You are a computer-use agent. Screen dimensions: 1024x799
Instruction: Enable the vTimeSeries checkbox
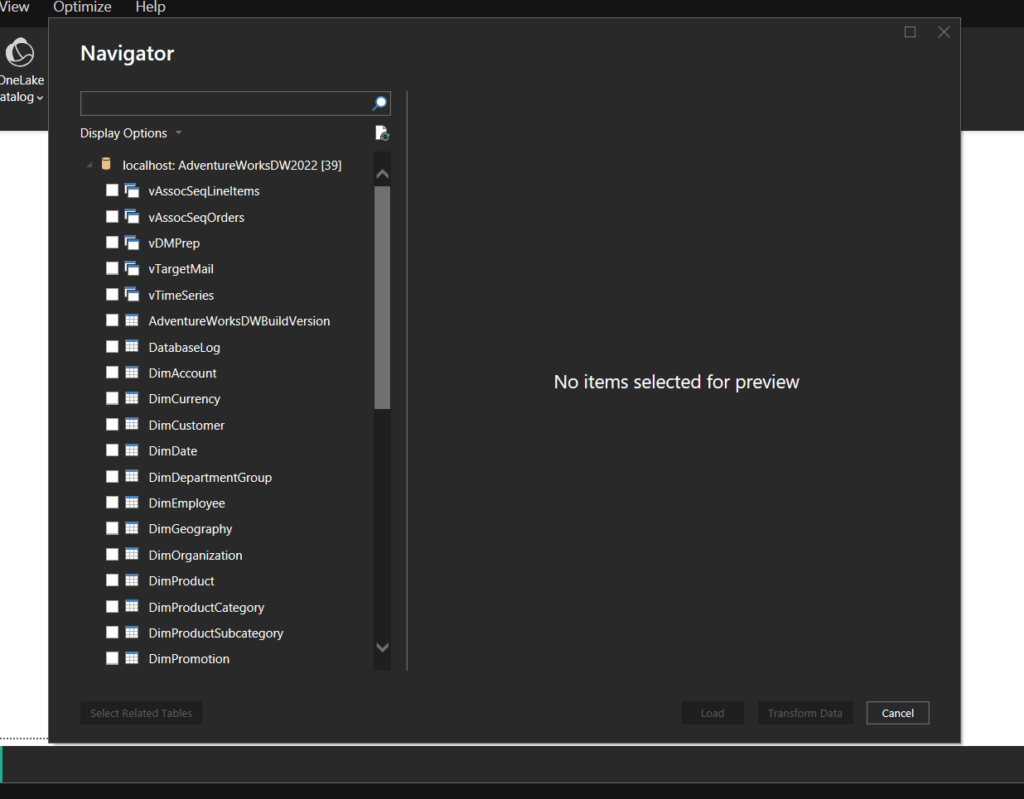pos(112,295)
